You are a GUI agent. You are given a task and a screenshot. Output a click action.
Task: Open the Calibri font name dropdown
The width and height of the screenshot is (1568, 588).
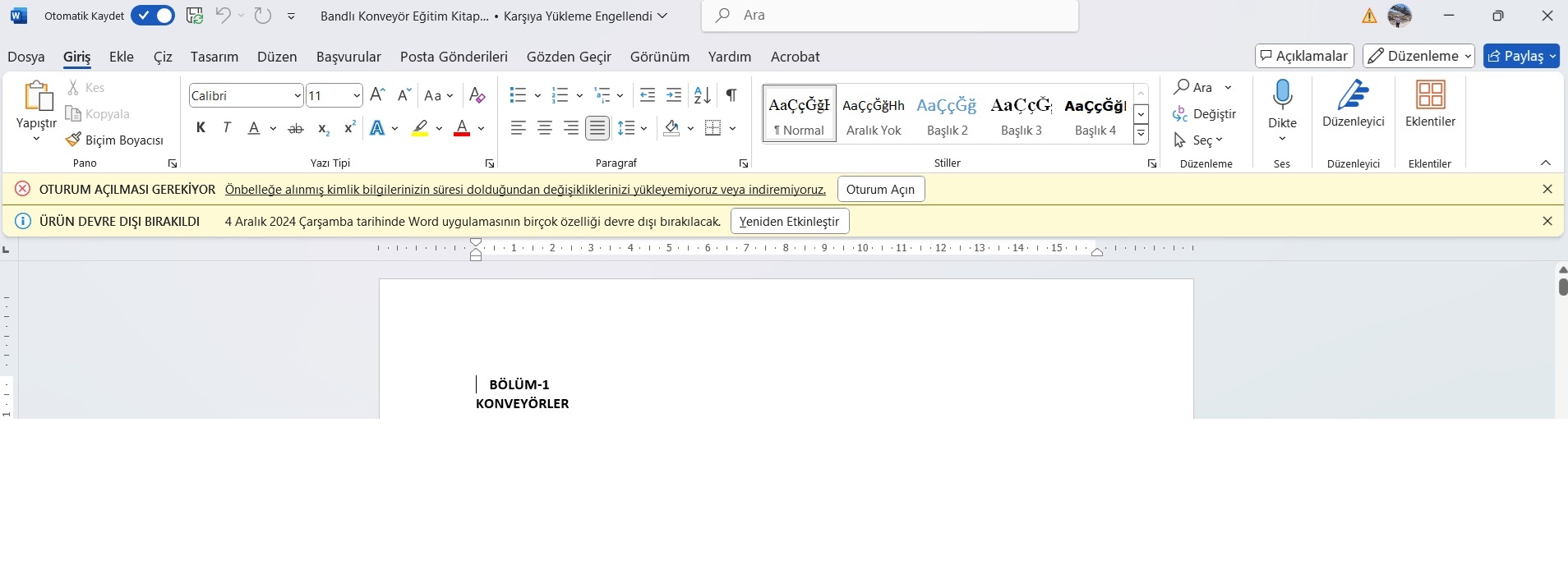297,96
